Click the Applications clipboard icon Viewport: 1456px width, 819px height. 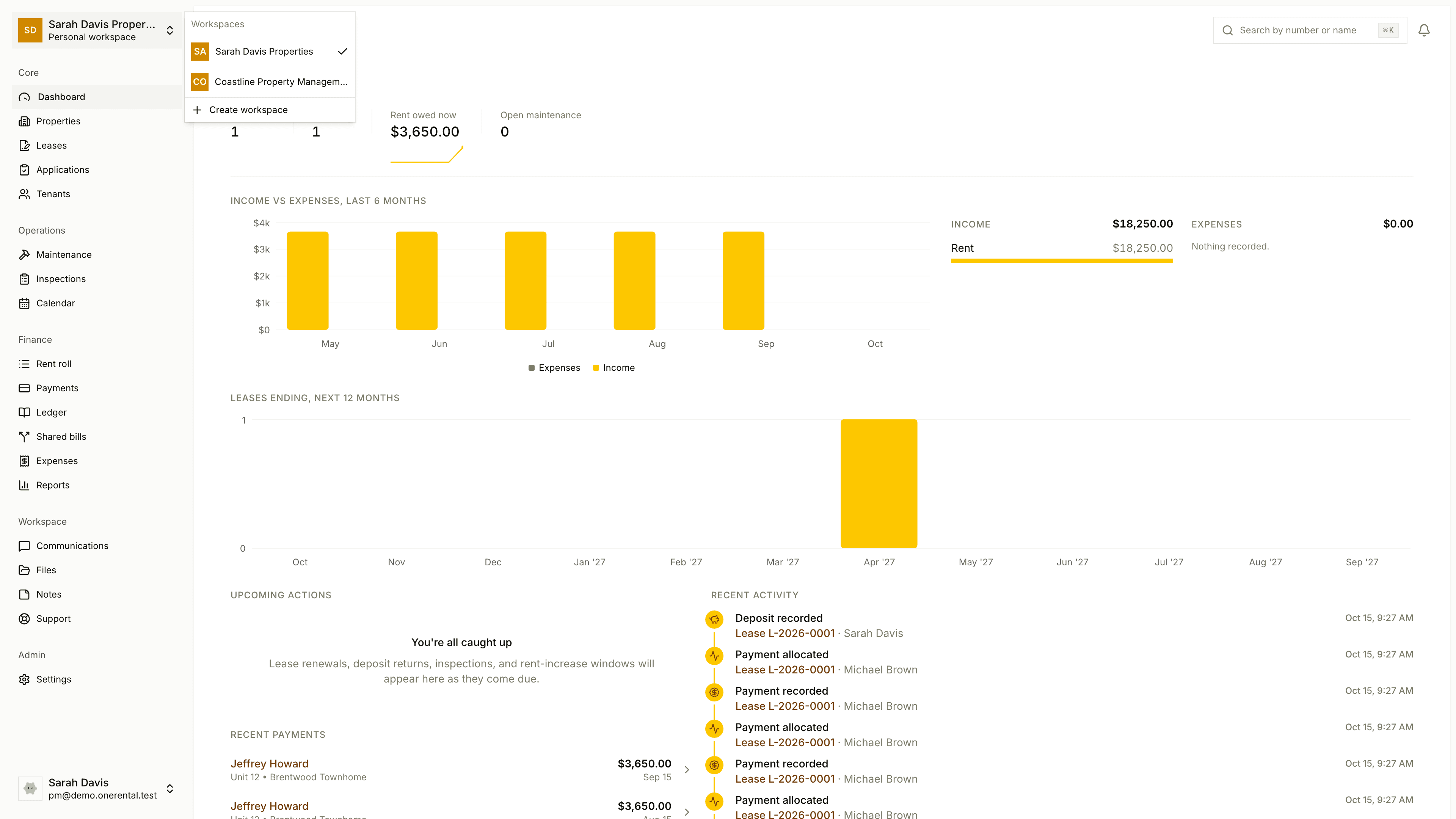coord(24,170)
